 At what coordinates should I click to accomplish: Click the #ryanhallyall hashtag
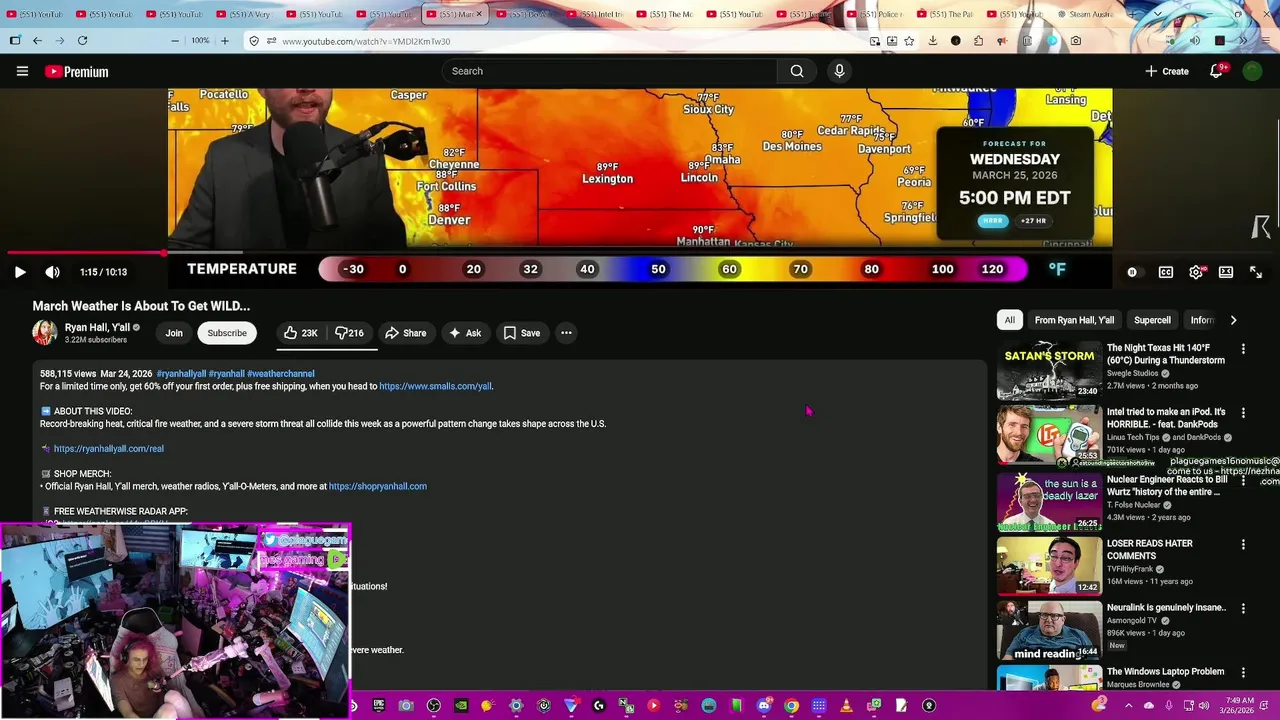(181, 374)
